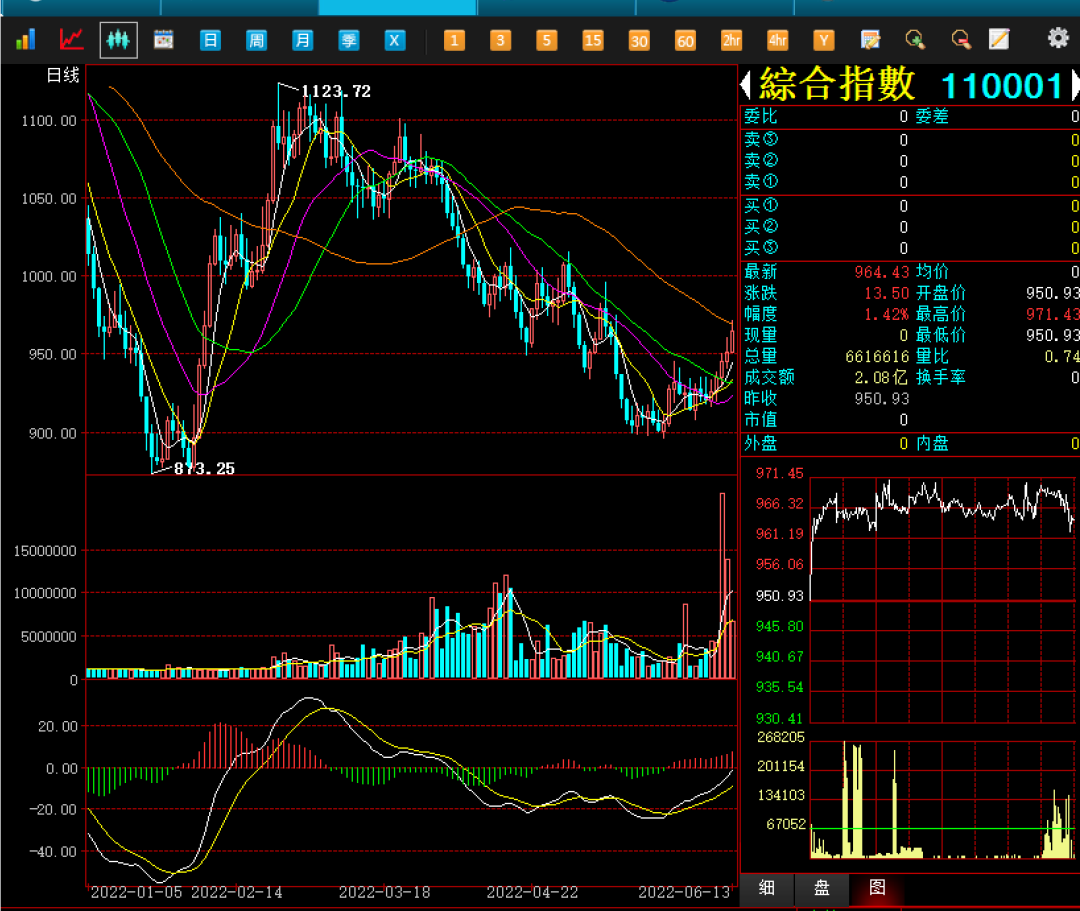Select the candlestick chart view
Screen dimensions: 1080x911
[118, 40]
